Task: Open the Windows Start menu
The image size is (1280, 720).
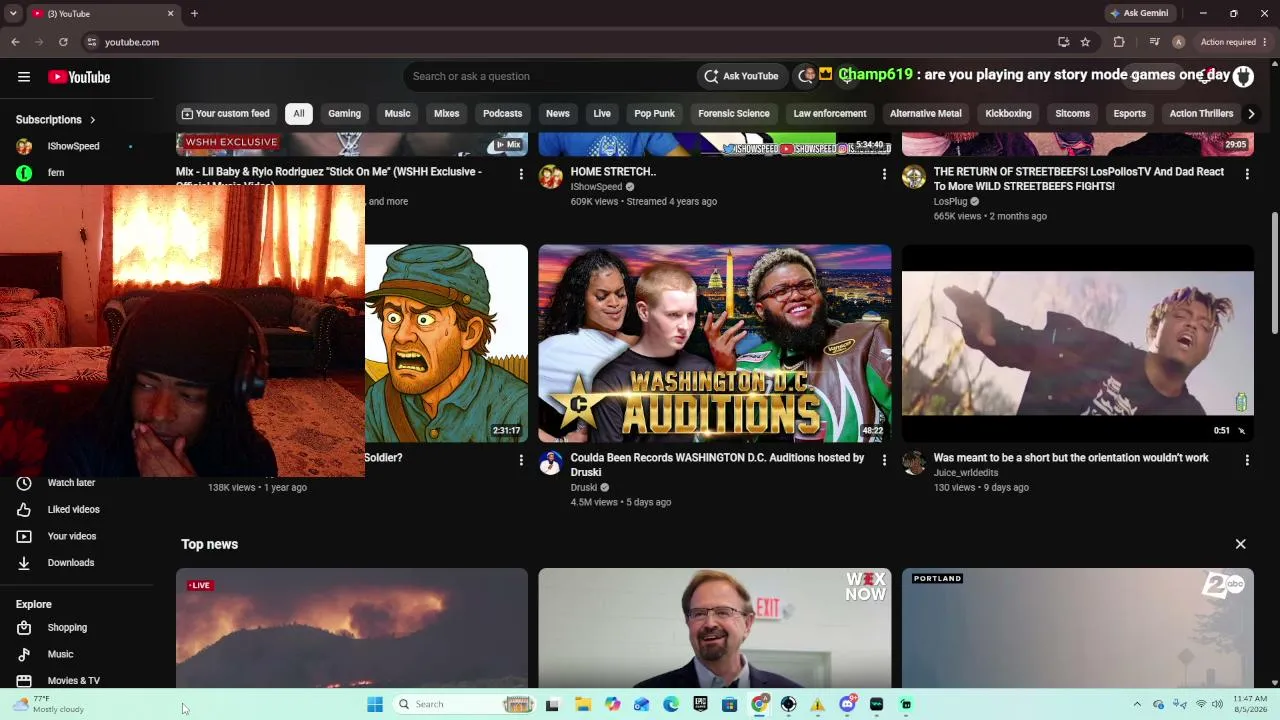Action: point(375,705)
